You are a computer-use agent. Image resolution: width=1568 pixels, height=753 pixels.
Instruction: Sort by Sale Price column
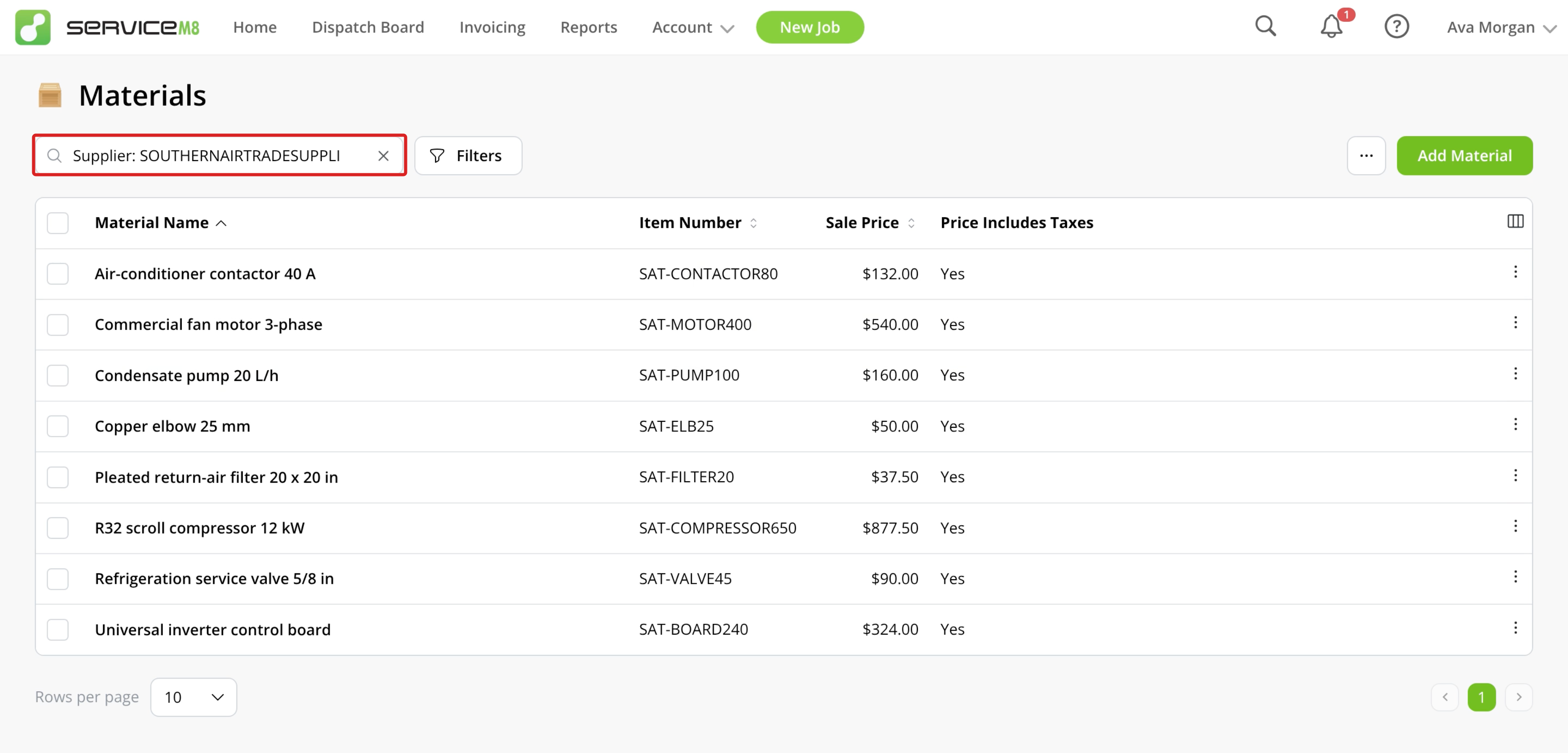870,223
